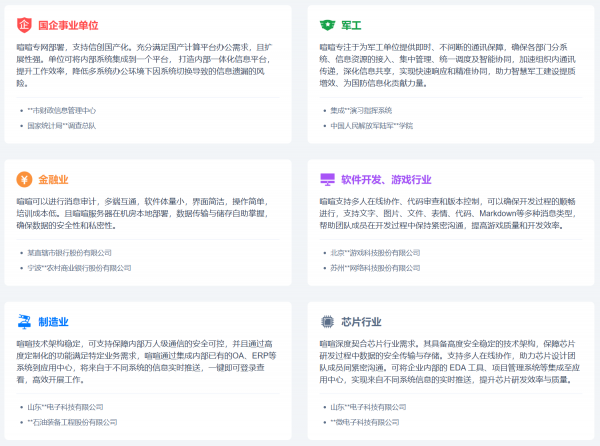Click the gray chip icon for 芯片行业
Image resolution: width=600 pixels, height=446 pixels.
click(x=327, y=322)
